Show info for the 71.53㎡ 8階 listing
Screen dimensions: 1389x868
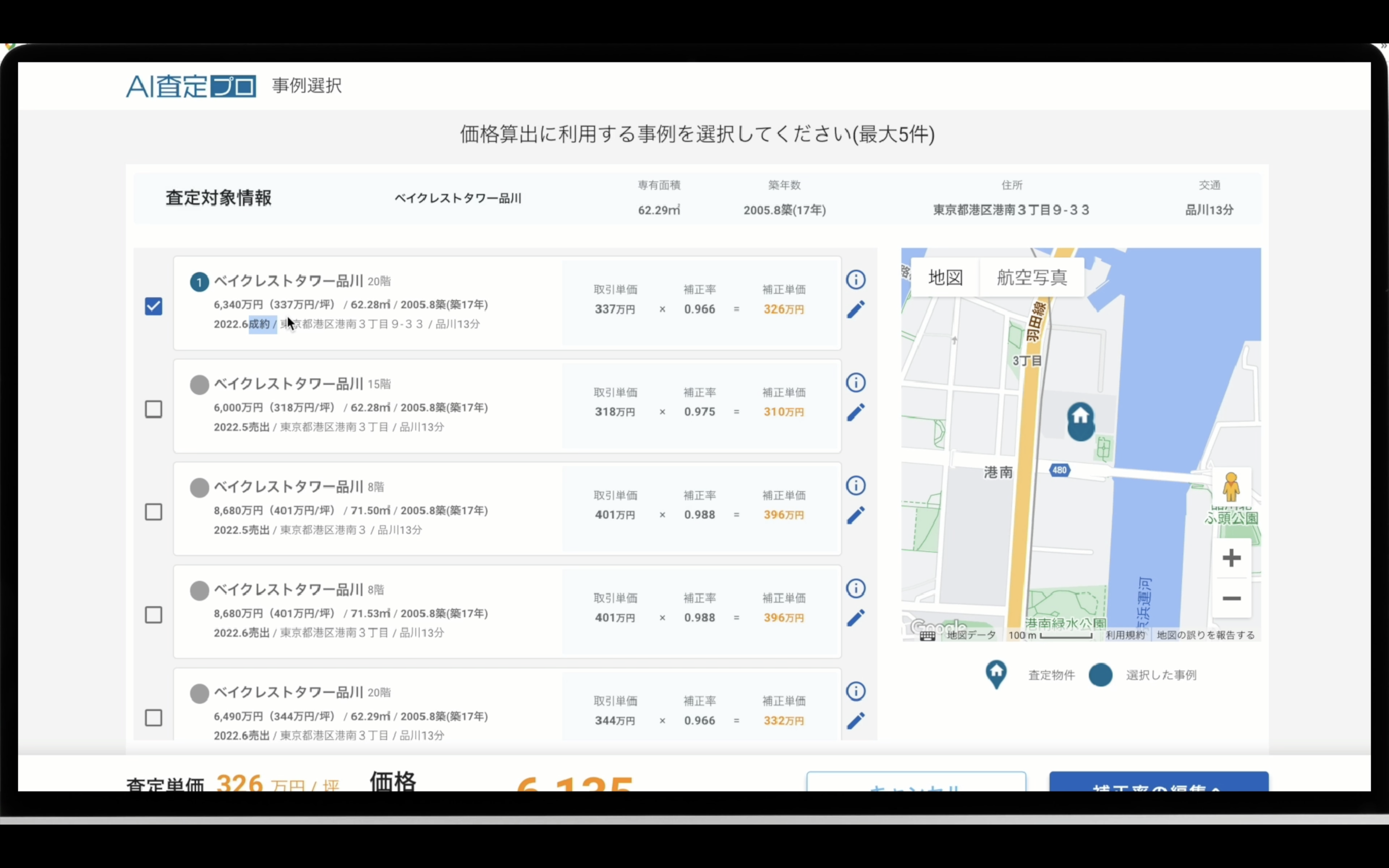tap(855, 588)
